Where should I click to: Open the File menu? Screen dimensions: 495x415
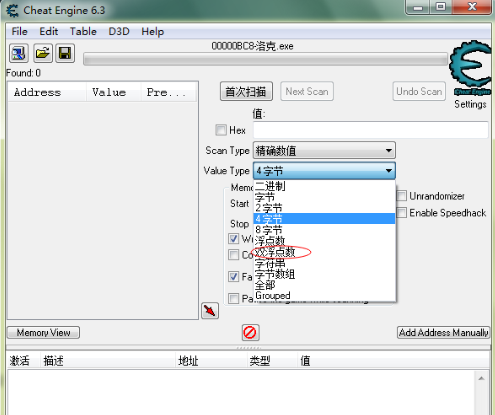pos(19,31)
